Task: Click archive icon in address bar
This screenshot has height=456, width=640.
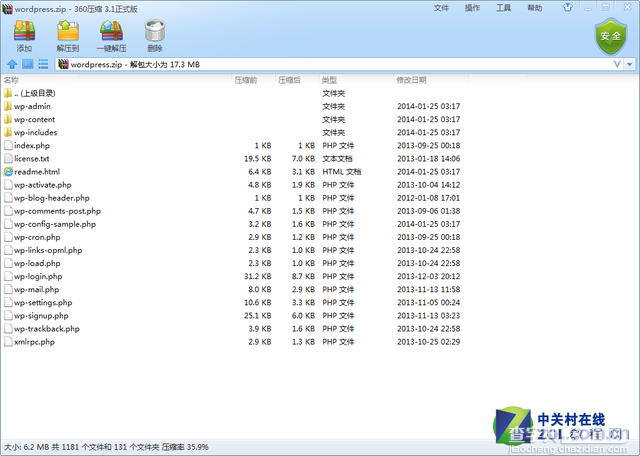Action: [63, 64]
